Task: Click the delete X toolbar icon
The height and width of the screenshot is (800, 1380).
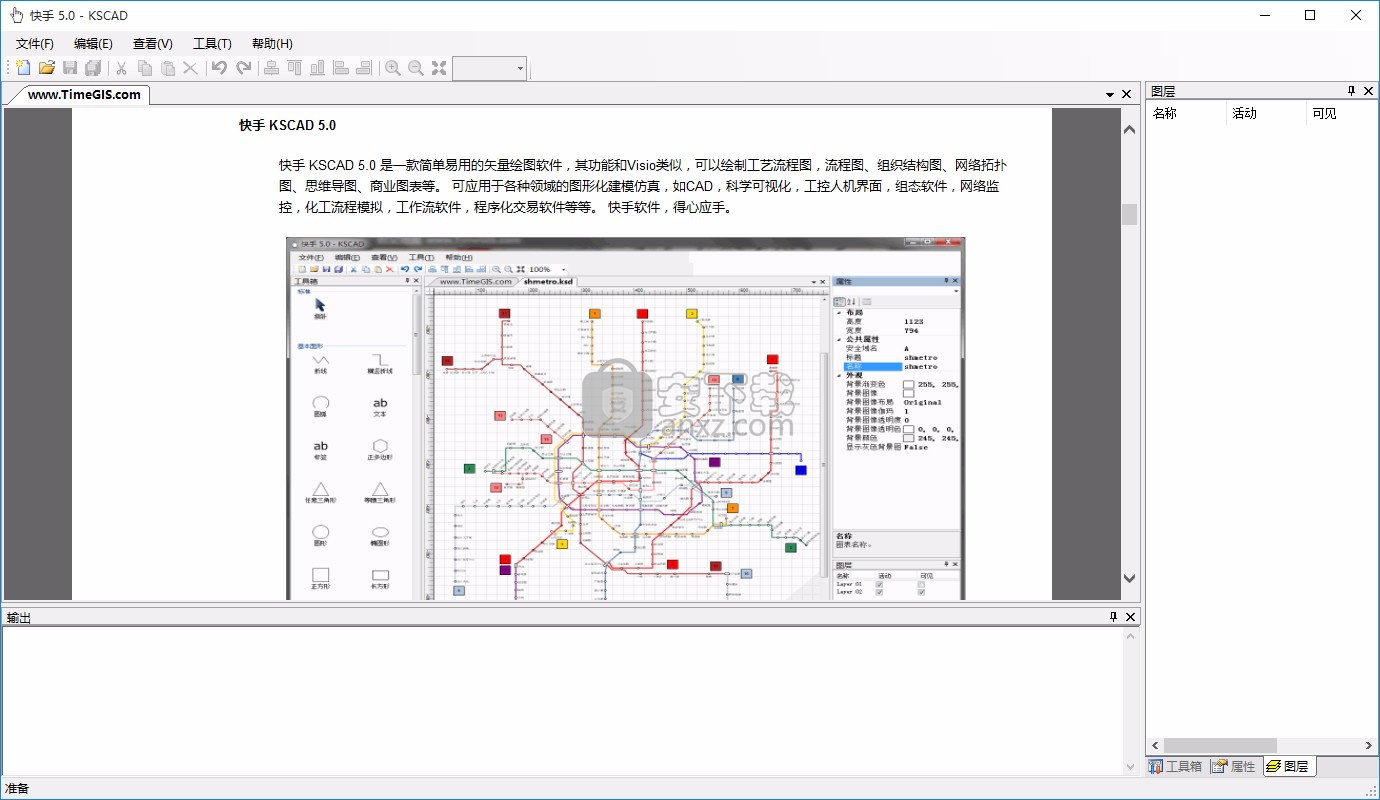Action: click(190, 68)
